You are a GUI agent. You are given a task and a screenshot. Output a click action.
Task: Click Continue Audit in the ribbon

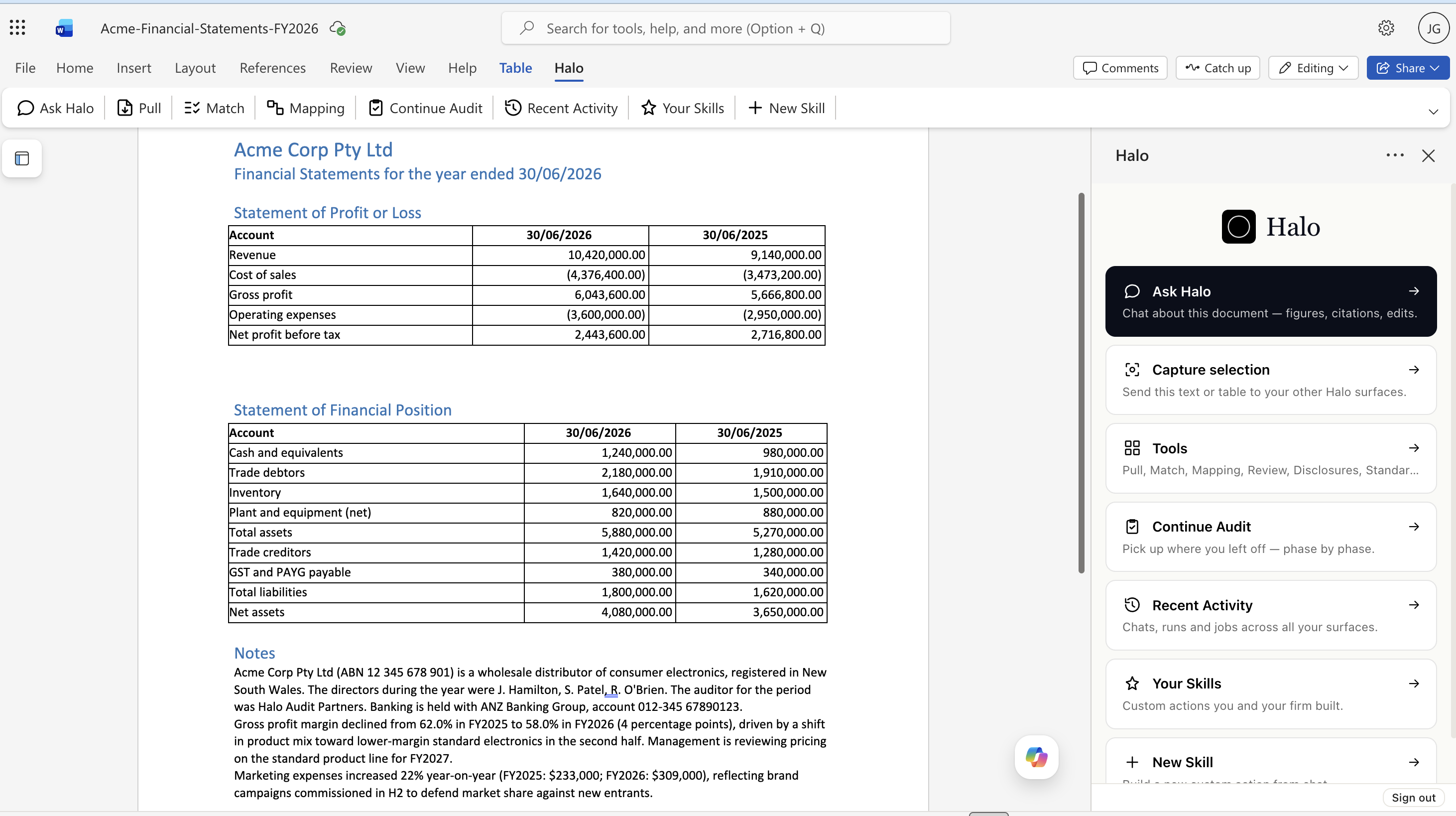pos(425,108)
